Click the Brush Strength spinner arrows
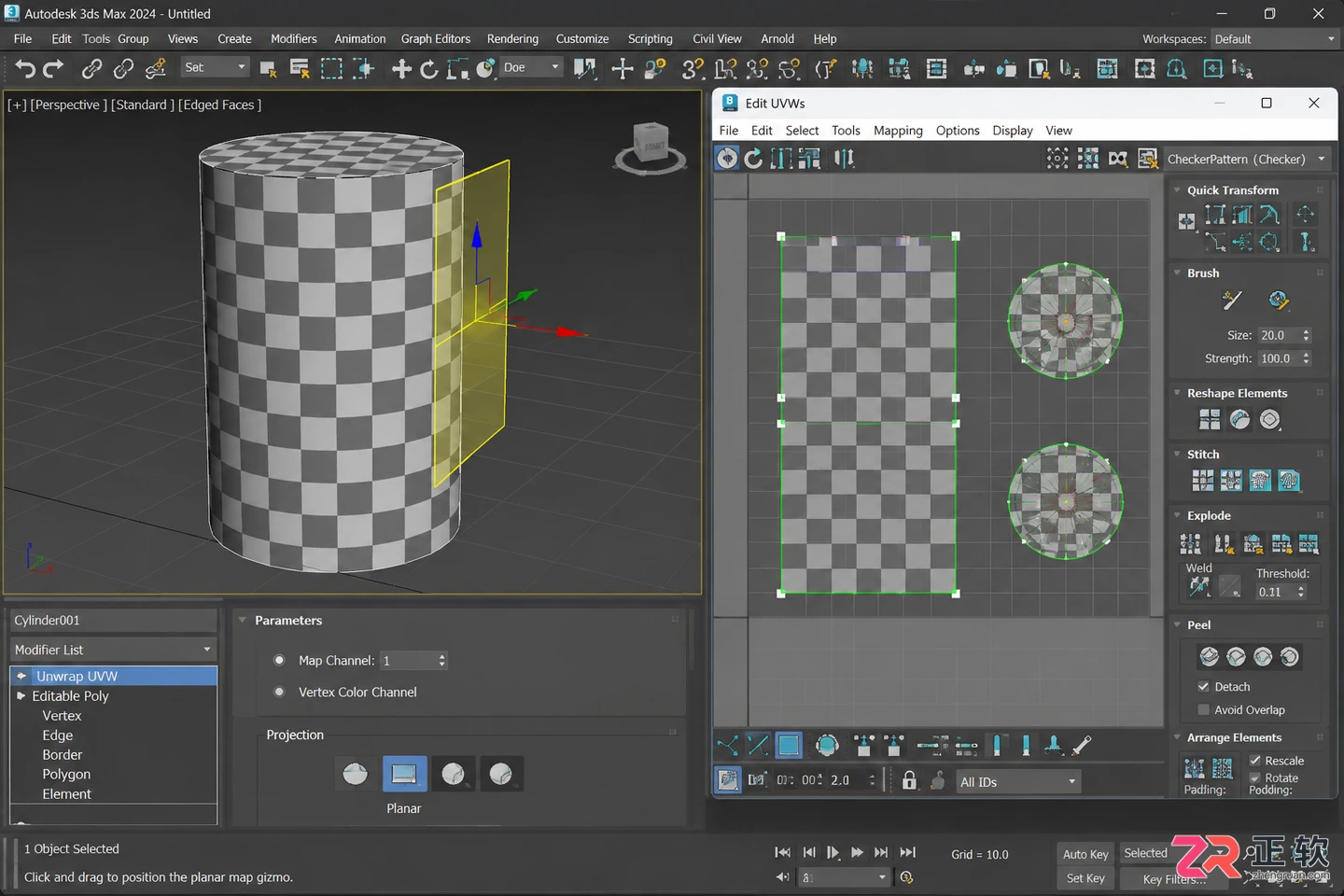 coord(1306,358)
